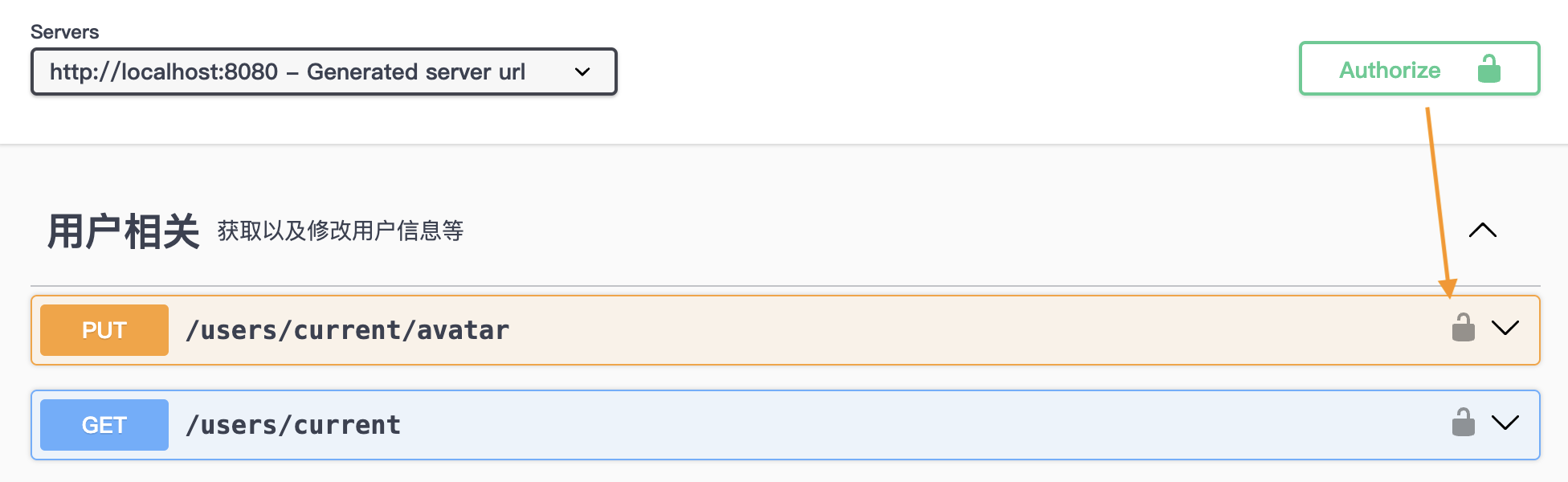Expand GET /users/current with its chevron
Screen dimensions: 1568x482
pos(1505,423)
